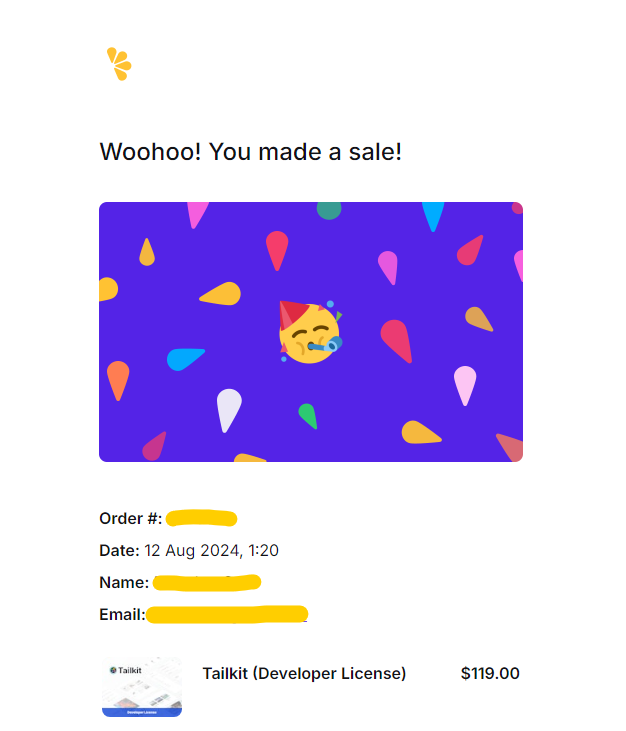Click the blue Developer License strip on thumbnail
Viewport: 626px width, 731px height.
click(142, 711)
